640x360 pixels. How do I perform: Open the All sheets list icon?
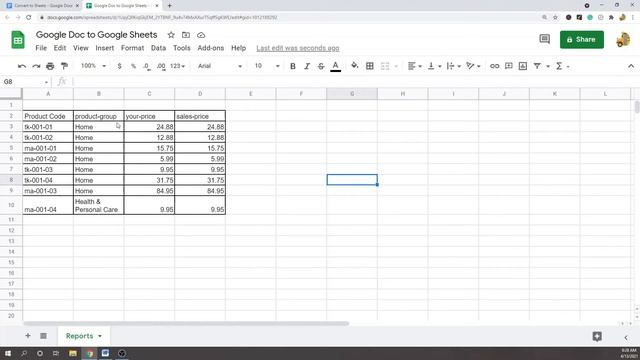pos(43,336)
